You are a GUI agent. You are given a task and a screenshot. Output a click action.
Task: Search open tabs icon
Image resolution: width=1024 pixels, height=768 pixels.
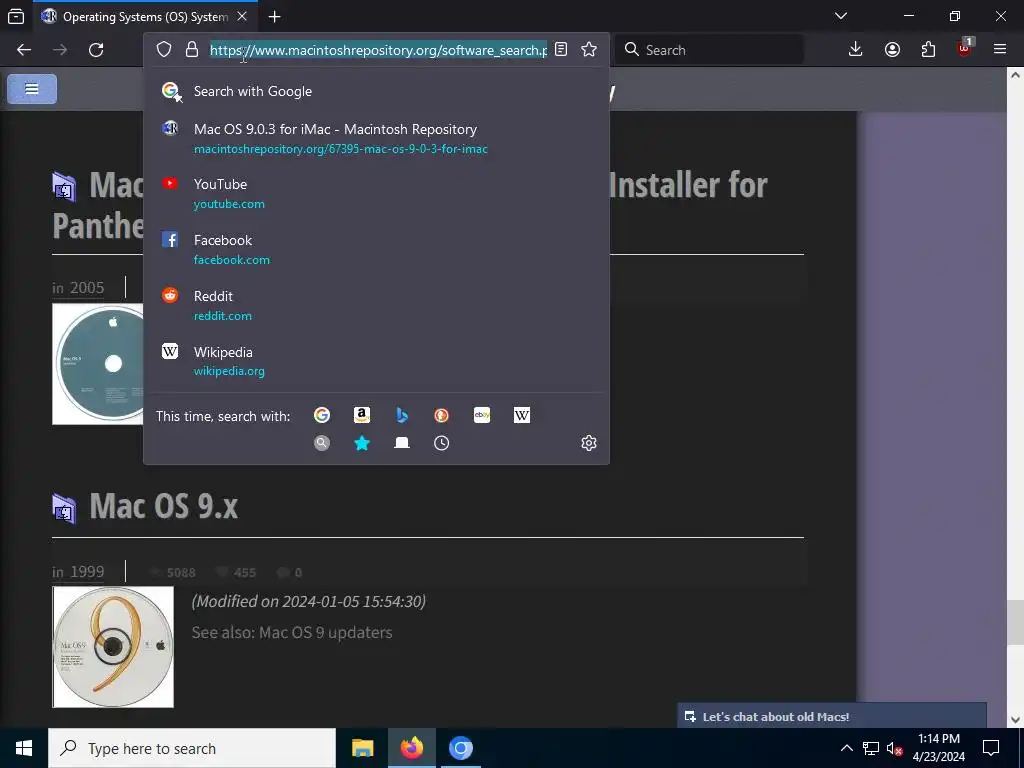[402, 443]
